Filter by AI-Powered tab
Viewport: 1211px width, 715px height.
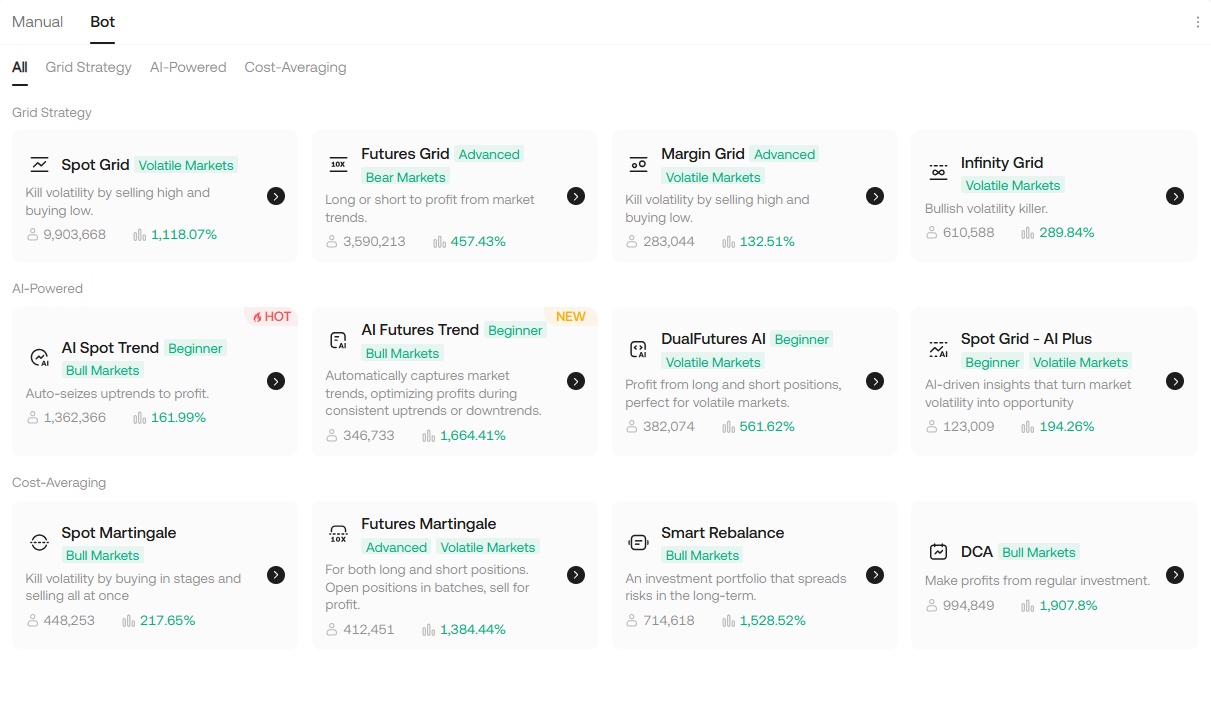pos(188,67)
